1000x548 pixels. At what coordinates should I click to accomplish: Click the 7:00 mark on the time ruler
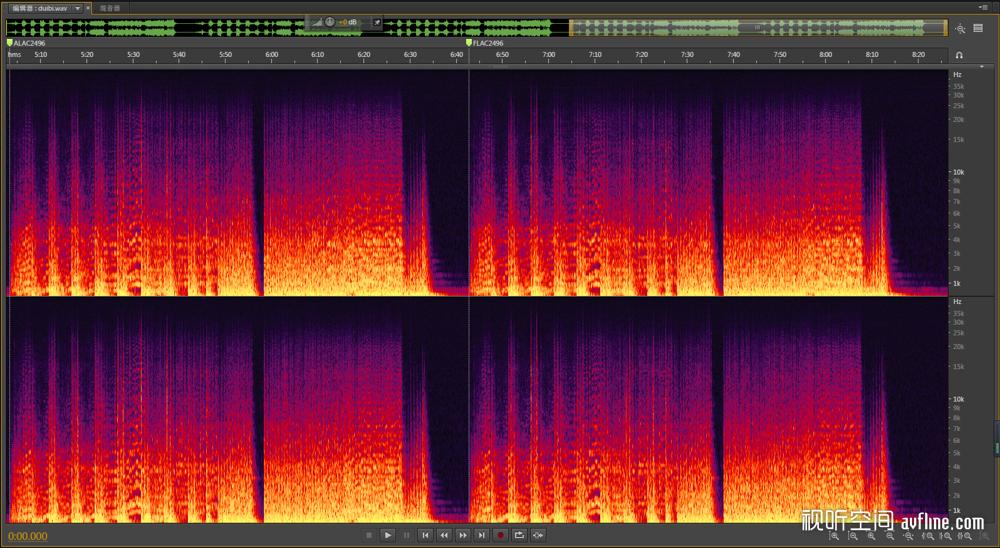(548, 55)
